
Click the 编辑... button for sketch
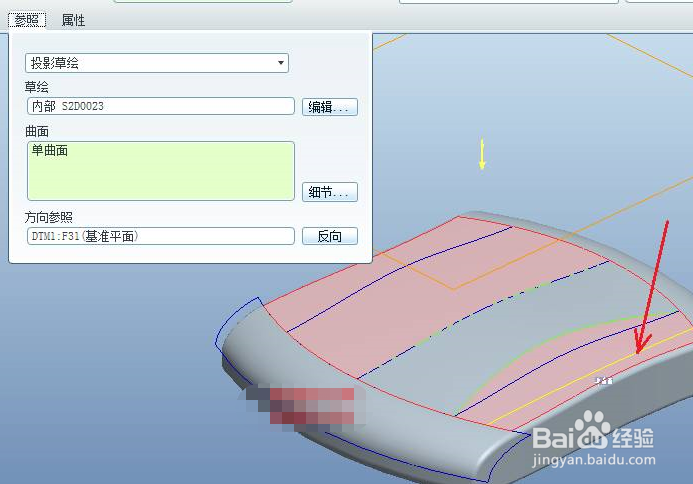click(x=330, y=107)
